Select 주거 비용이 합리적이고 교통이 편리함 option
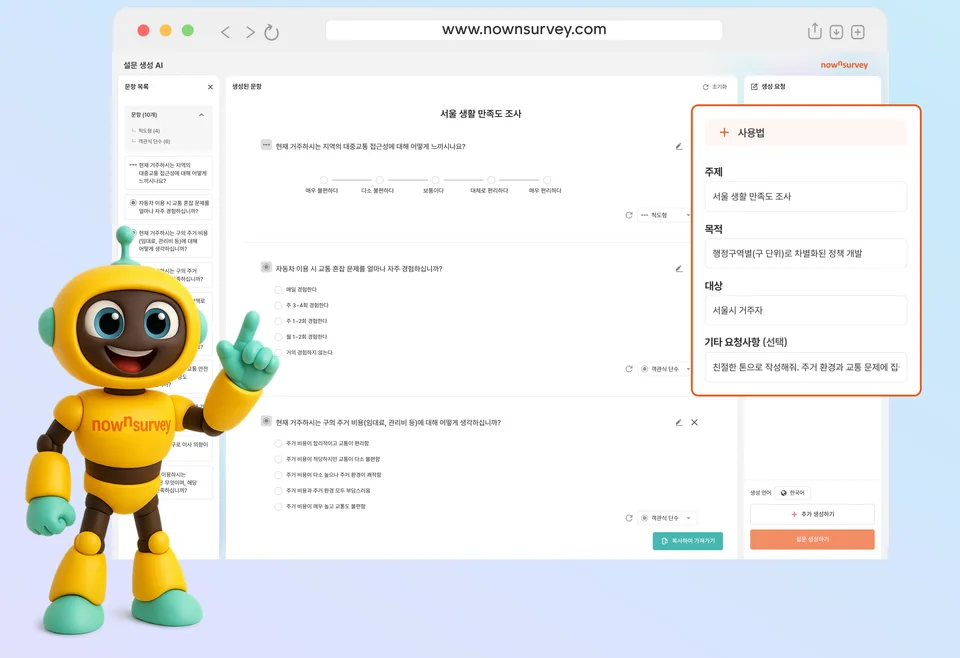960x658 pixels. (279, 443)
